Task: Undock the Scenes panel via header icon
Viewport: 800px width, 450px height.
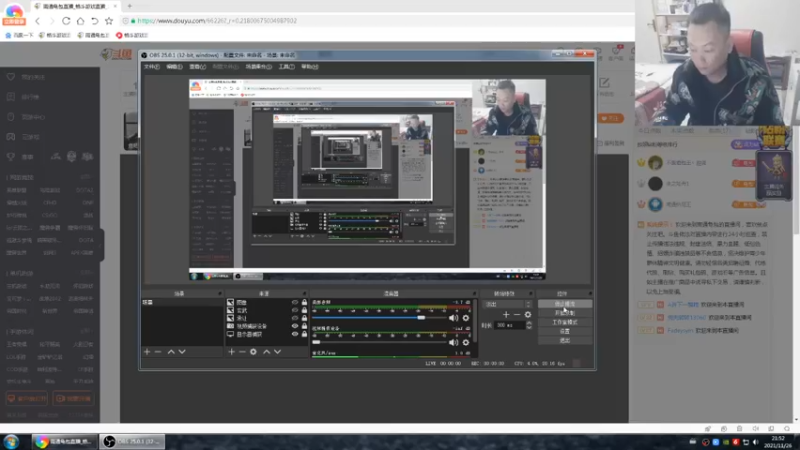Action: (x=220, y=294)
